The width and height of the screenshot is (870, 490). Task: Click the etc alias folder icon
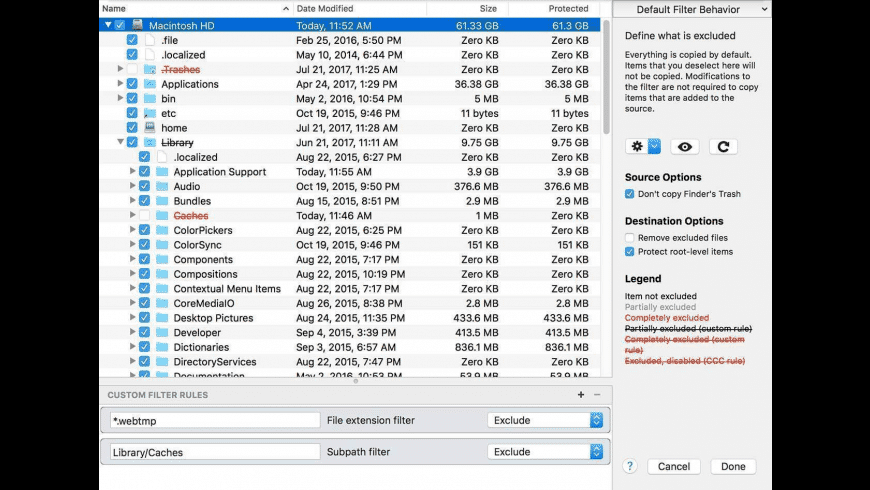[150, 113]
